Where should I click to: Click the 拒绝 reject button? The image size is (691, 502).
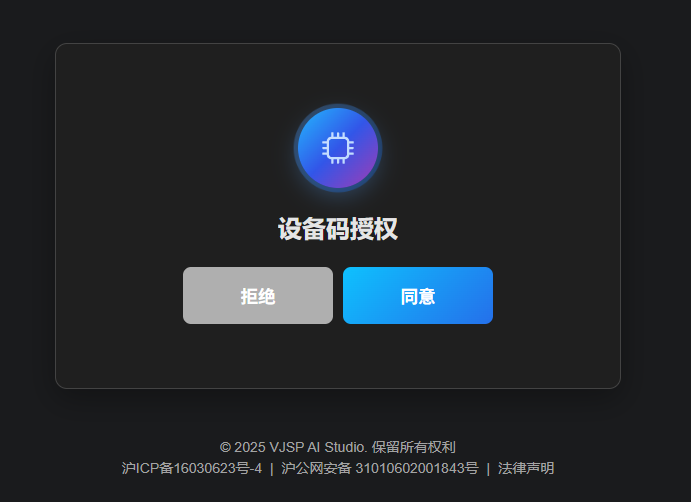(258, 295)
